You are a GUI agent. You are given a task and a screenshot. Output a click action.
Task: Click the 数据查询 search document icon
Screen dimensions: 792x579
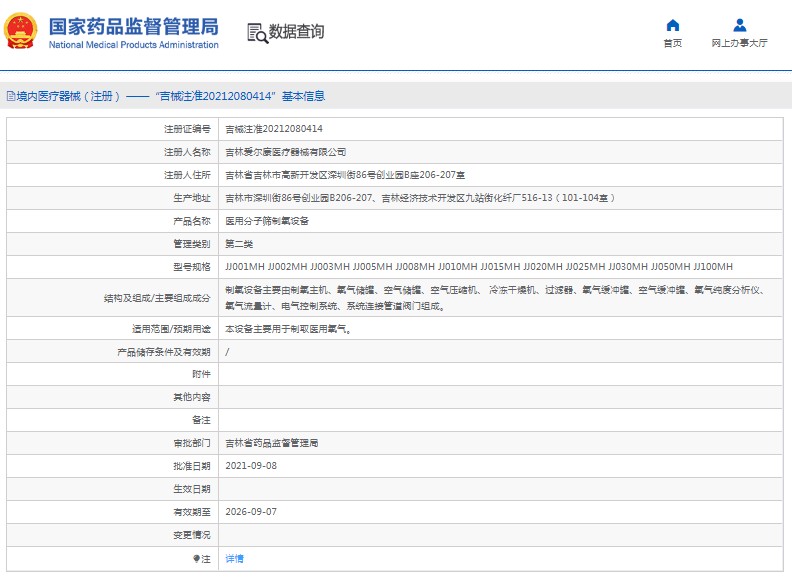click(257, 33)
